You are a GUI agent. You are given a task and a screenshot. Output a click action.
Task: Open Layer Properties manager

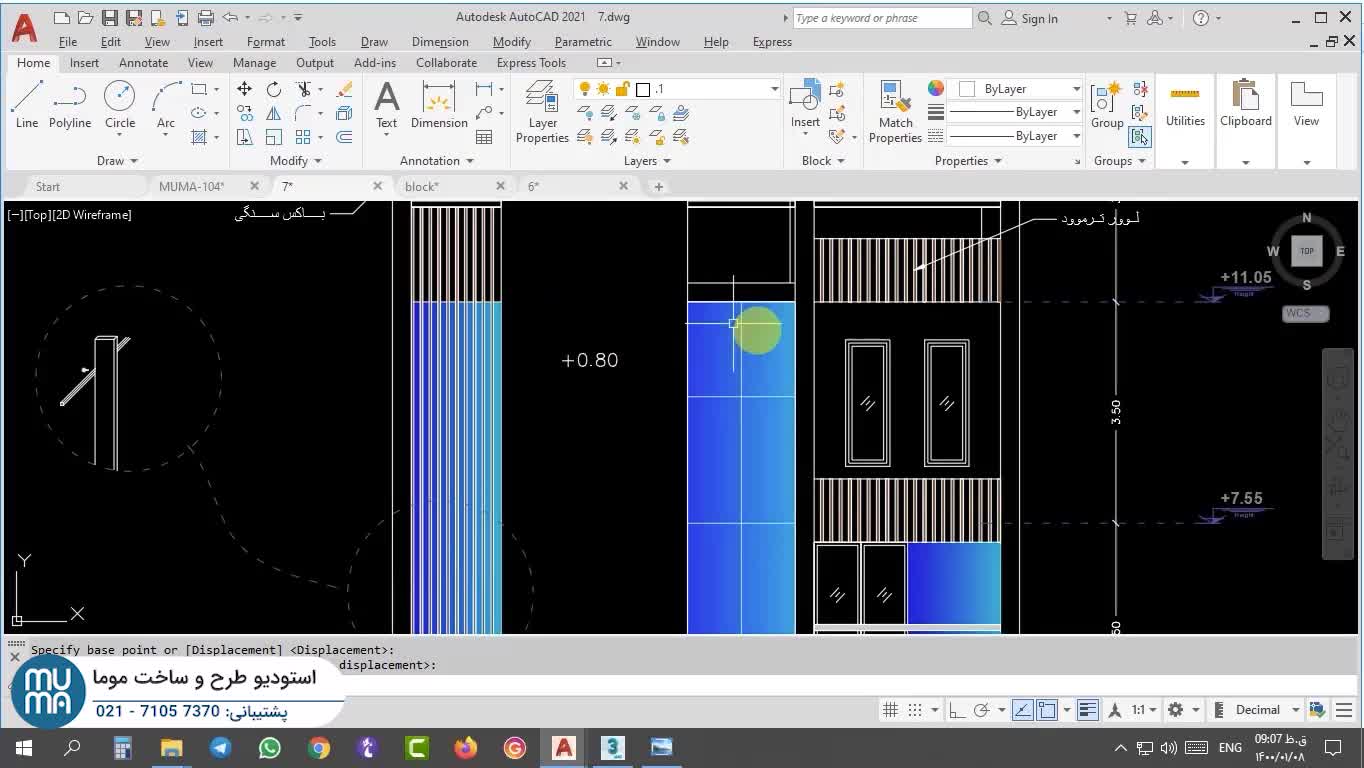(542, 112)
